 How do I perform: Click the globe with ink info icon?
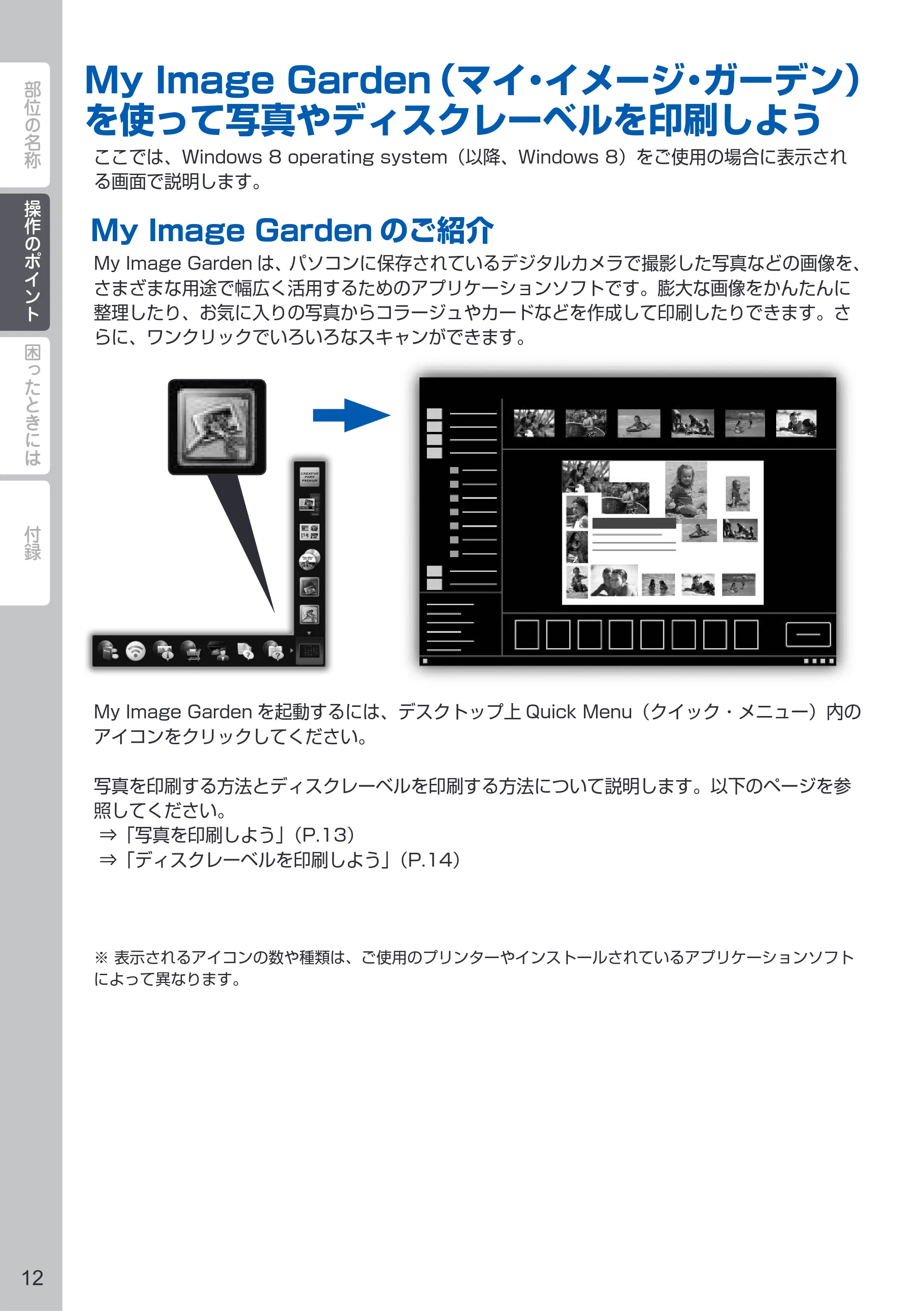pyautogui.click(x=164, y=651)
